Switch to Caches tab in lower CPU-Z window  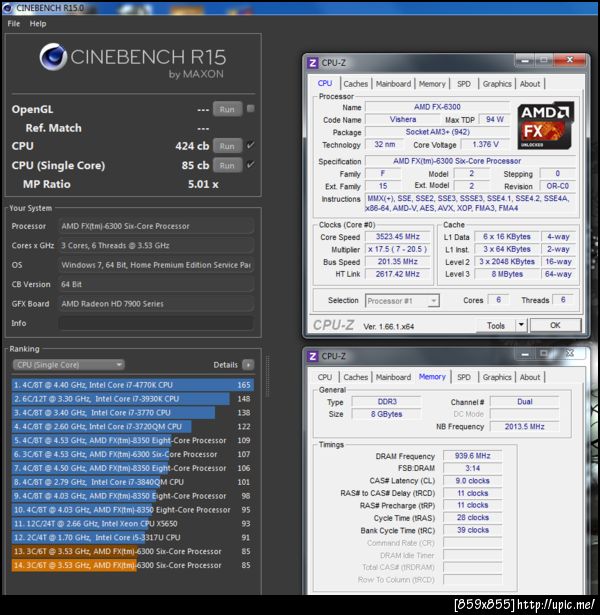coord(356,377)
